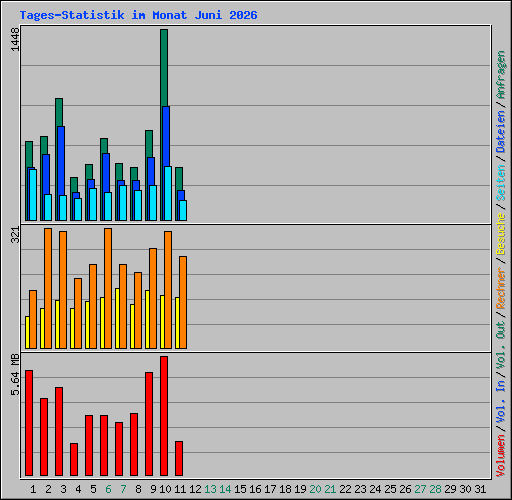Image resolution: width=512 pixels, height=500 pixels.
Task: Click the cyan Seiten bar for day 1
Action: [33, 195]
